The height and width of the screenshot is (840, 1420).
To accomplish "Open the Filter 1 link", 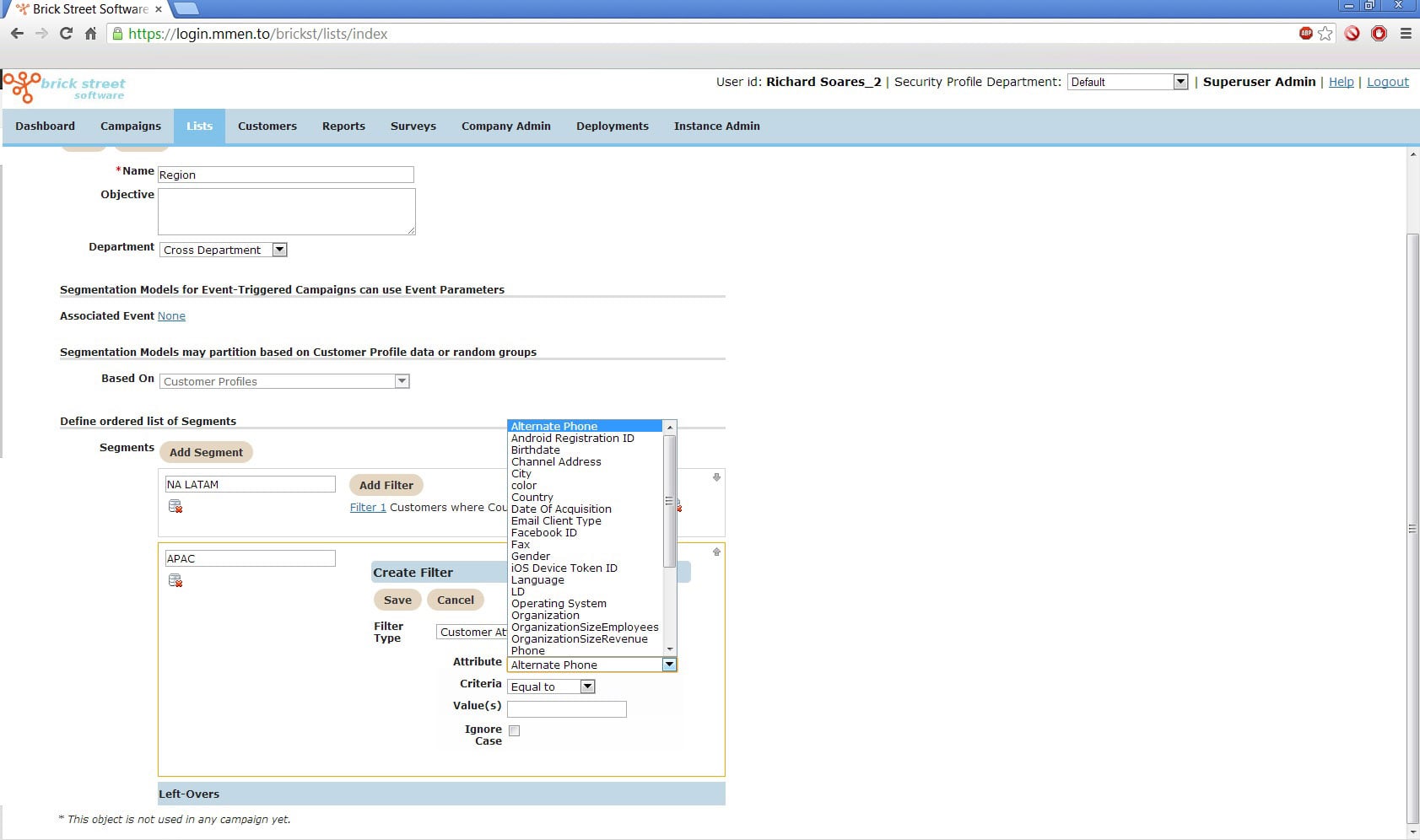I will 368,508.
